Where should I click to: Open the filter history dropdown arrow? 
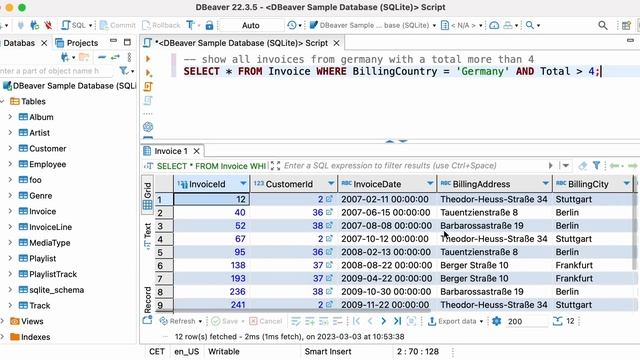click(566, 166)
